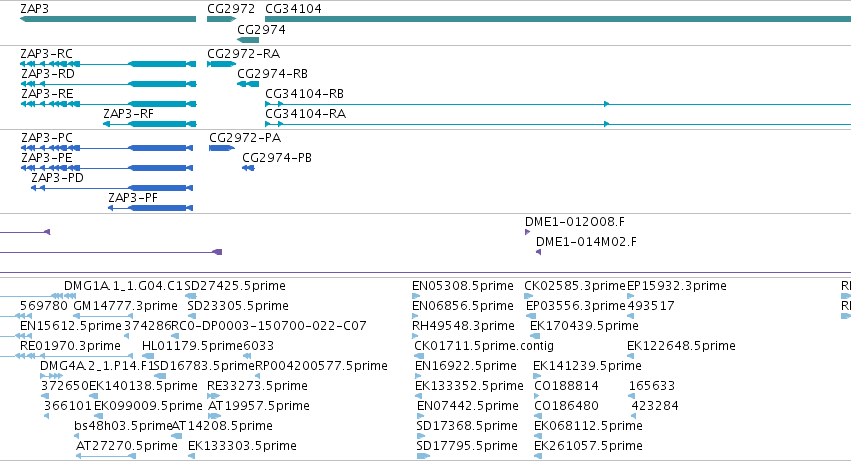This screenshot has height=461, width=851.
Task: Select the SD23305.5prime EST label
Action: (238, 306)
